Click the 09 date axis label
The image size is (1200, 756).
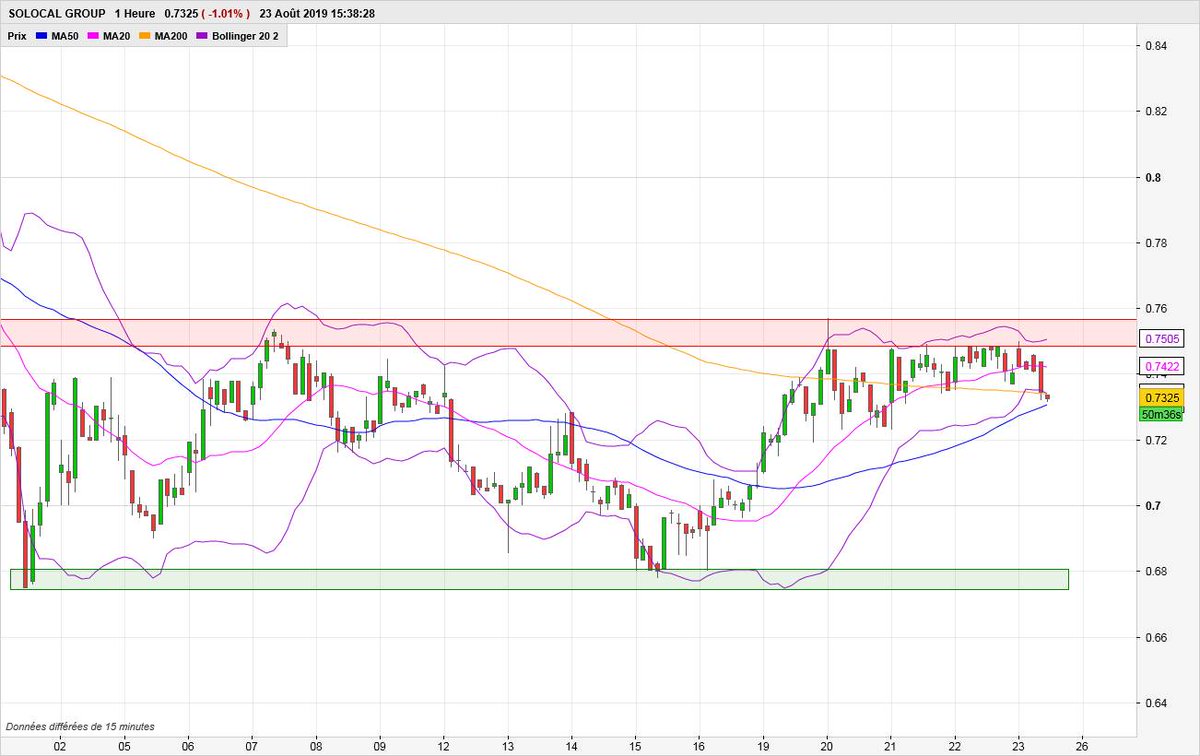point(380,746)
